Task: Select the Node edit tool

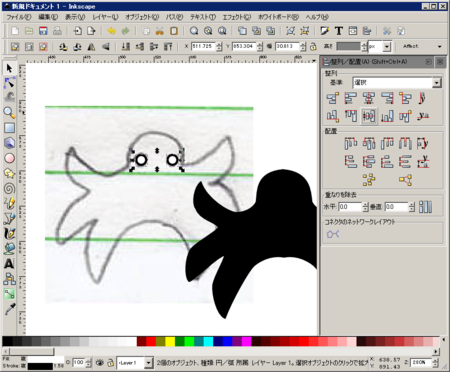Action: tap(9, 83)
